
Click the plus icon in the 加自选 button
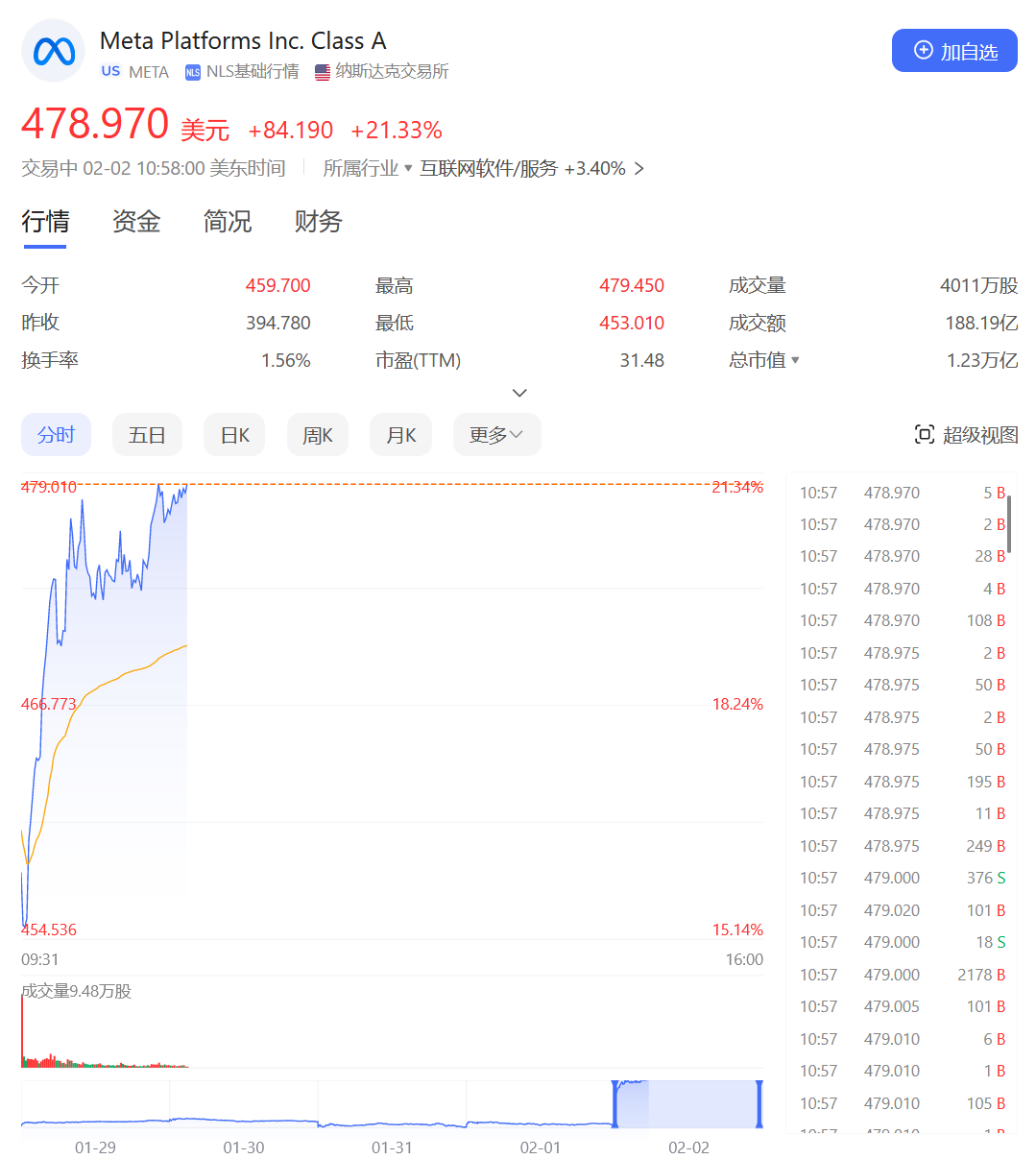(923, 50)
